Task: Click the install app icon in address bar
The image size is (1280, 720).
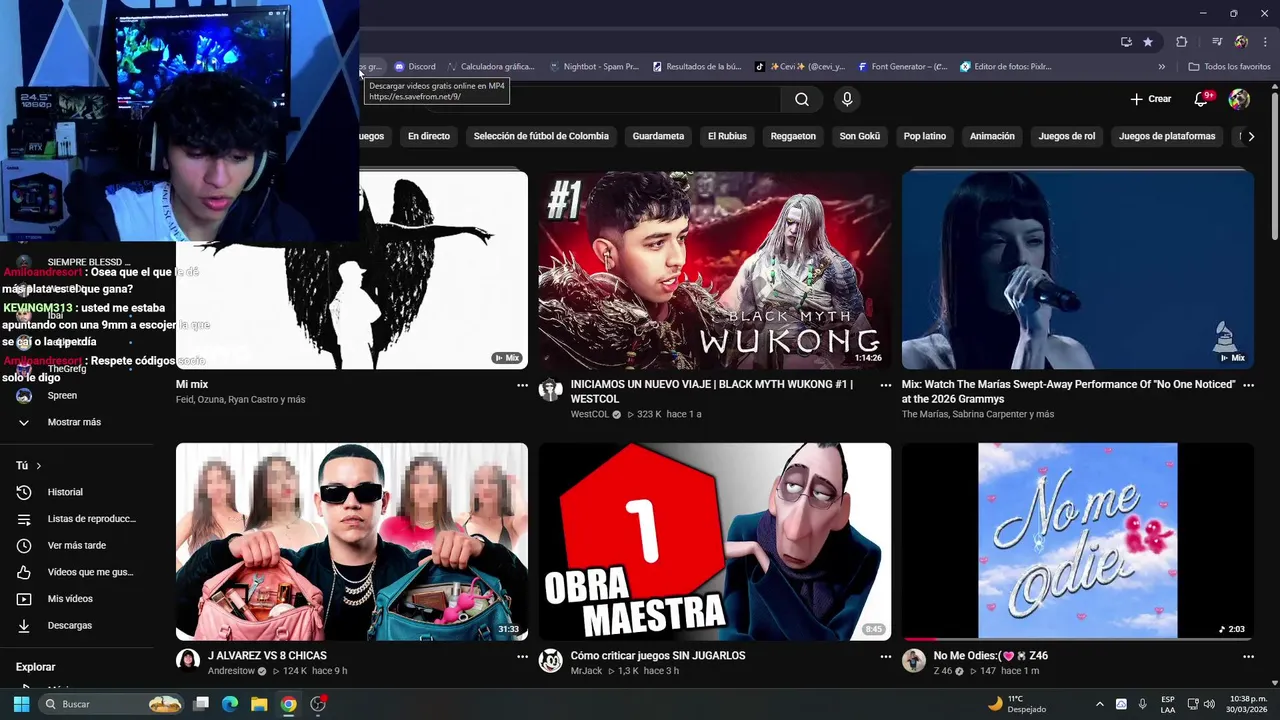Action: (1126, 42)
